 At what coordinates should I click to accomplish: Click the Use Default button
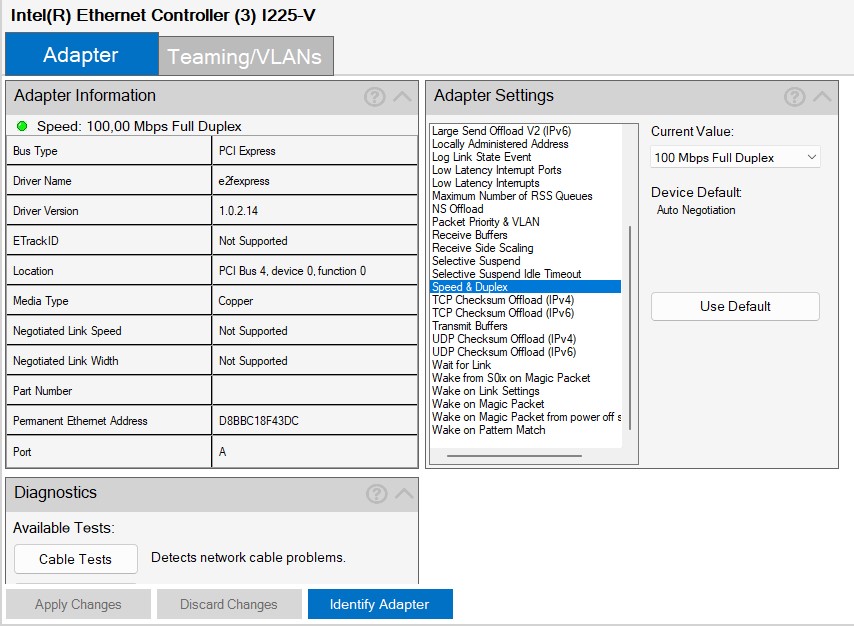pyautogui.click(x=735, y=307)
